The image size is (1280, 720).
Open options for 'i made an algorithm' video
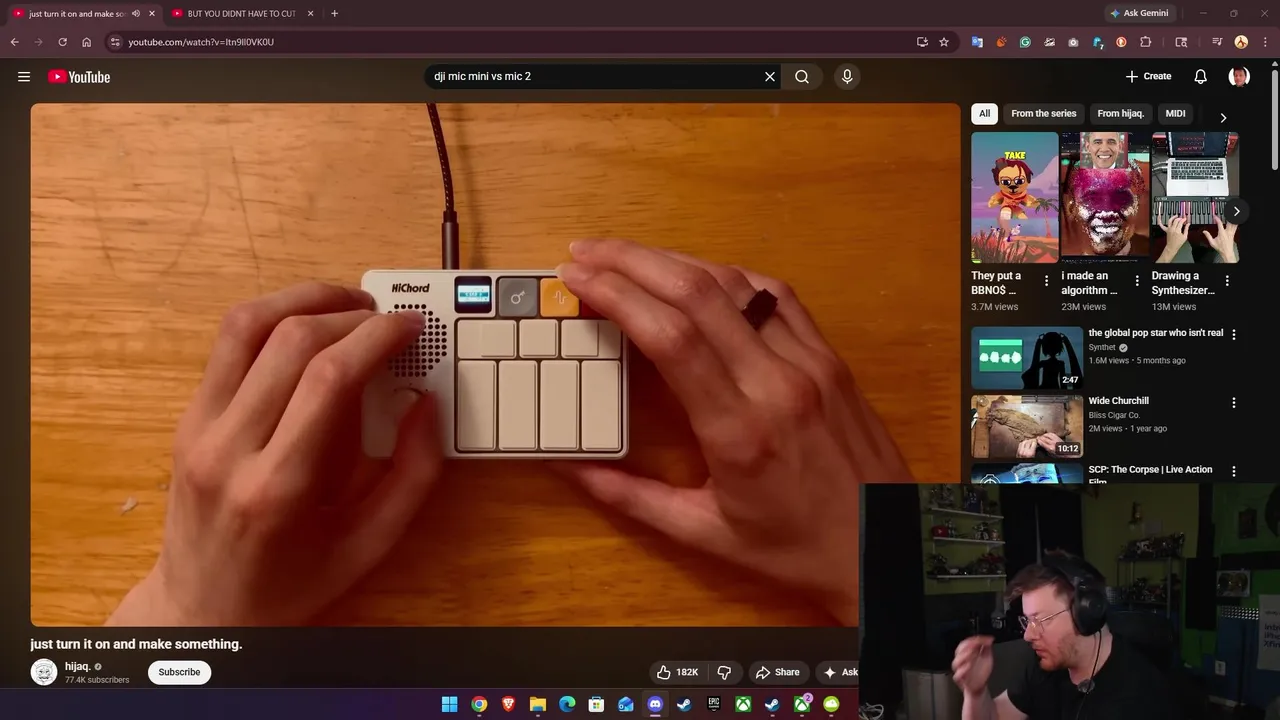(1136, 281)
